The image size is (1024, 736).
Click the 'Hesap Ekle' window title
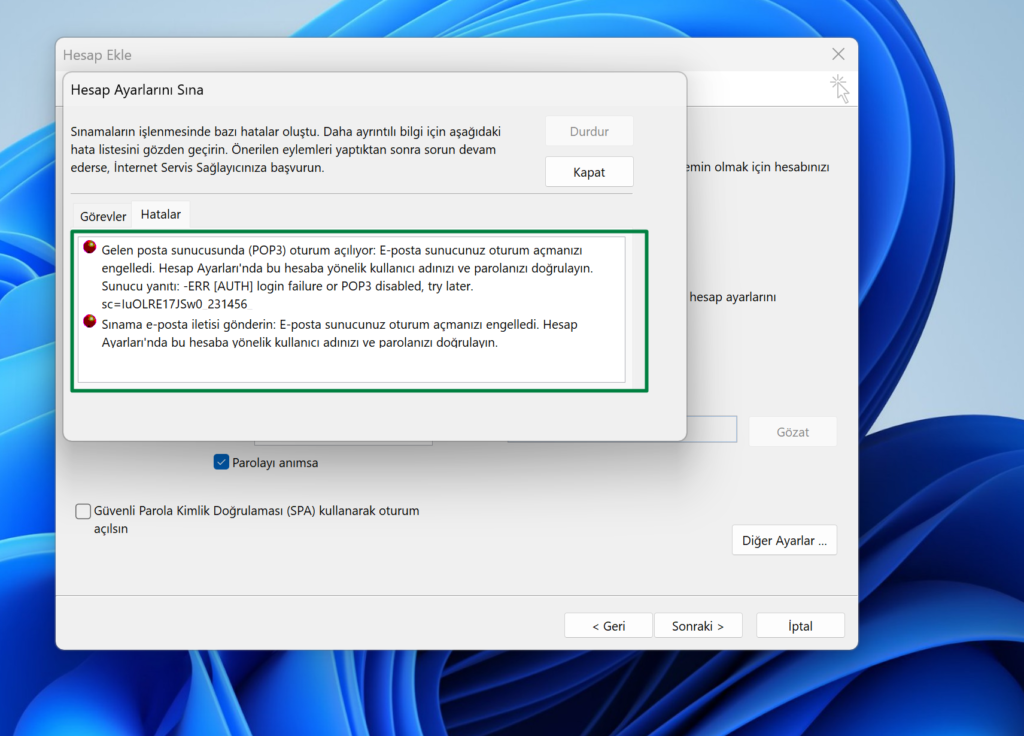click(x=97, y=55)
